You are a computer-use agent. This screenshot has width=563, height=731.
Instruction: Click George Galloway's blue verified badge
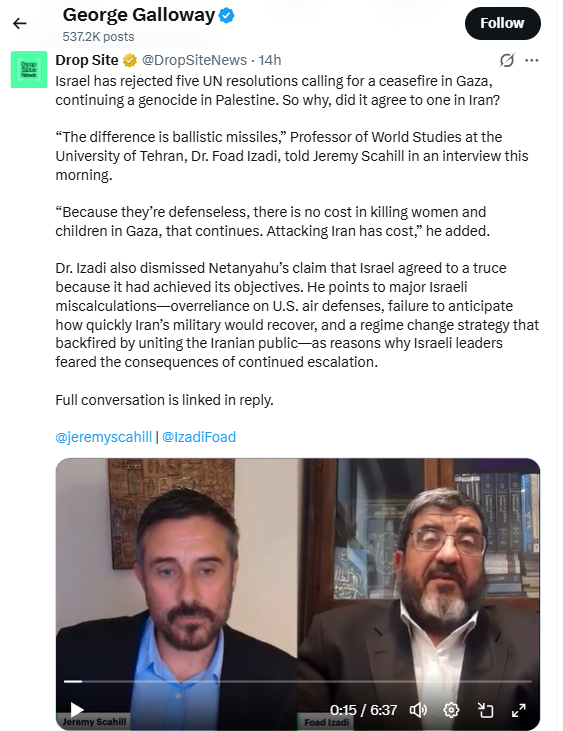[227, 16]
